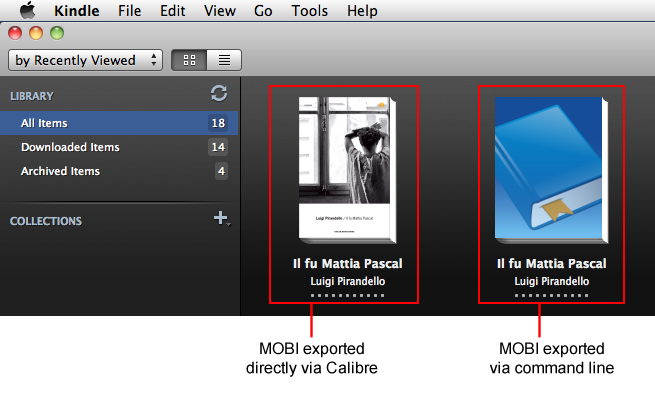655x400 pixels.
Task: Open the 'by Recently Viewed' sort dropdown
Action: pos(85,60)
